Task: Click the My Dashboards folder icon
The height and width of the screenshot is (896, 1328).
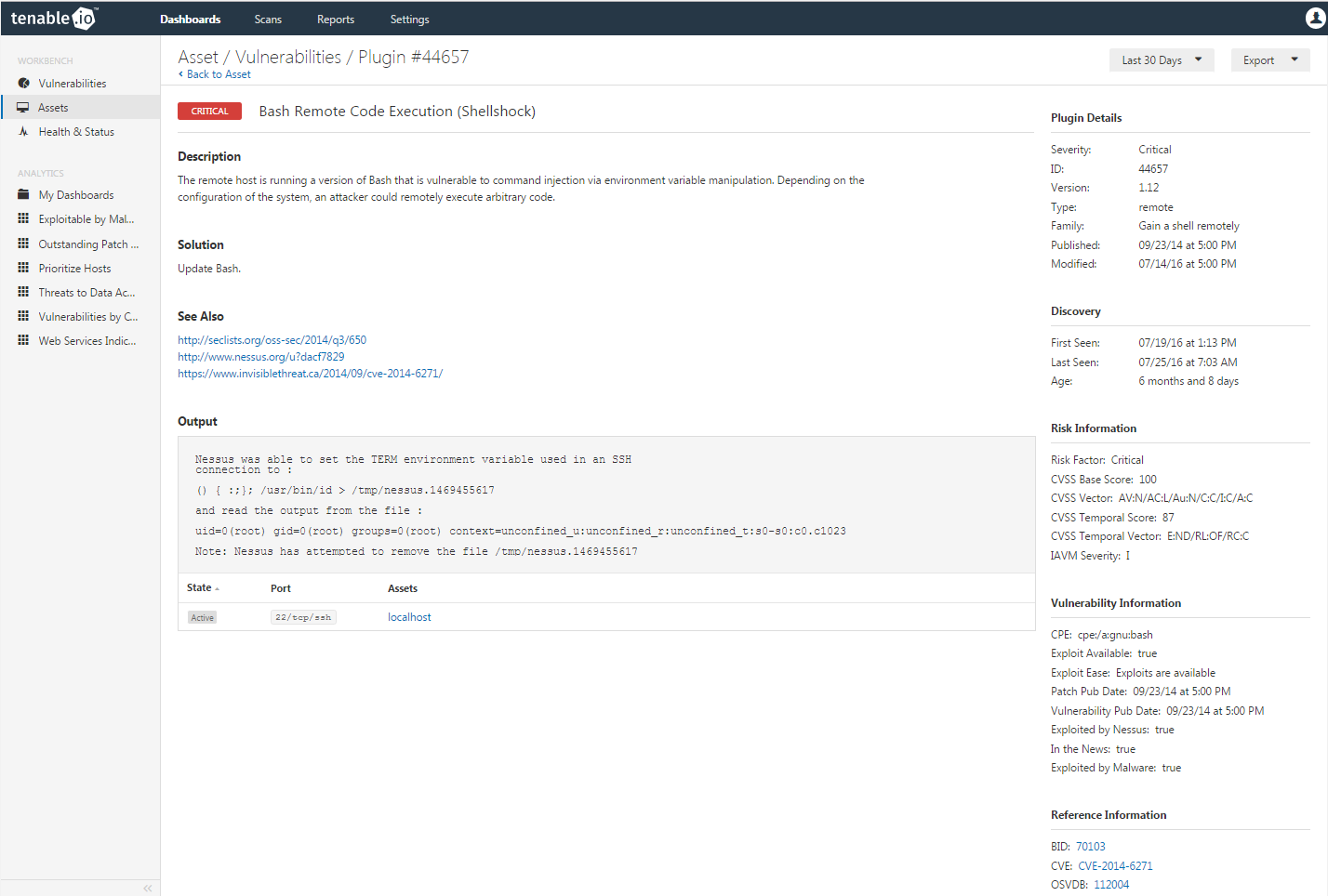Action: click(x=23, y=195)
